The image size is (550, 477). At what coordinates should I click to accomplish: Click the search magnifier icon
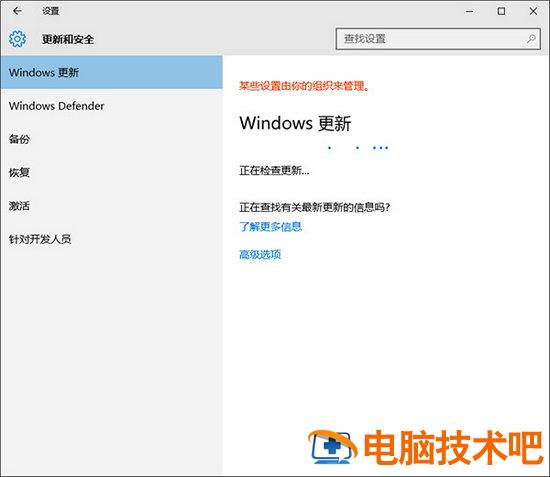(531, 39)
